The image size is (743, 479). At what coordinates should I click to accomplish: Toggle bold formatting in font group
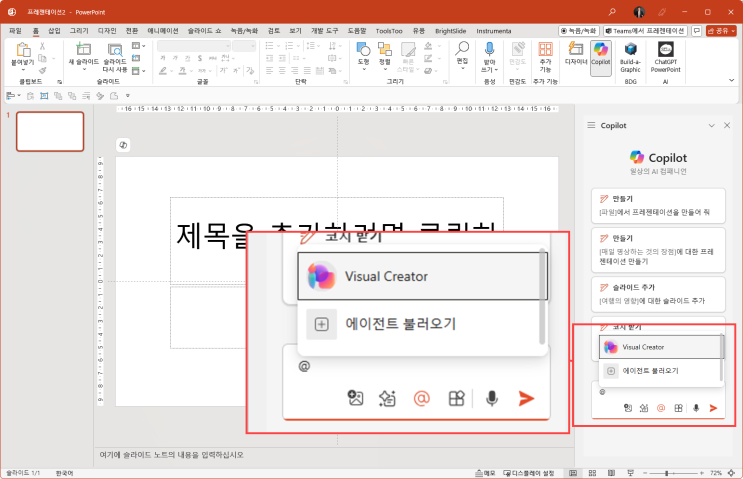tap(163, 58)
